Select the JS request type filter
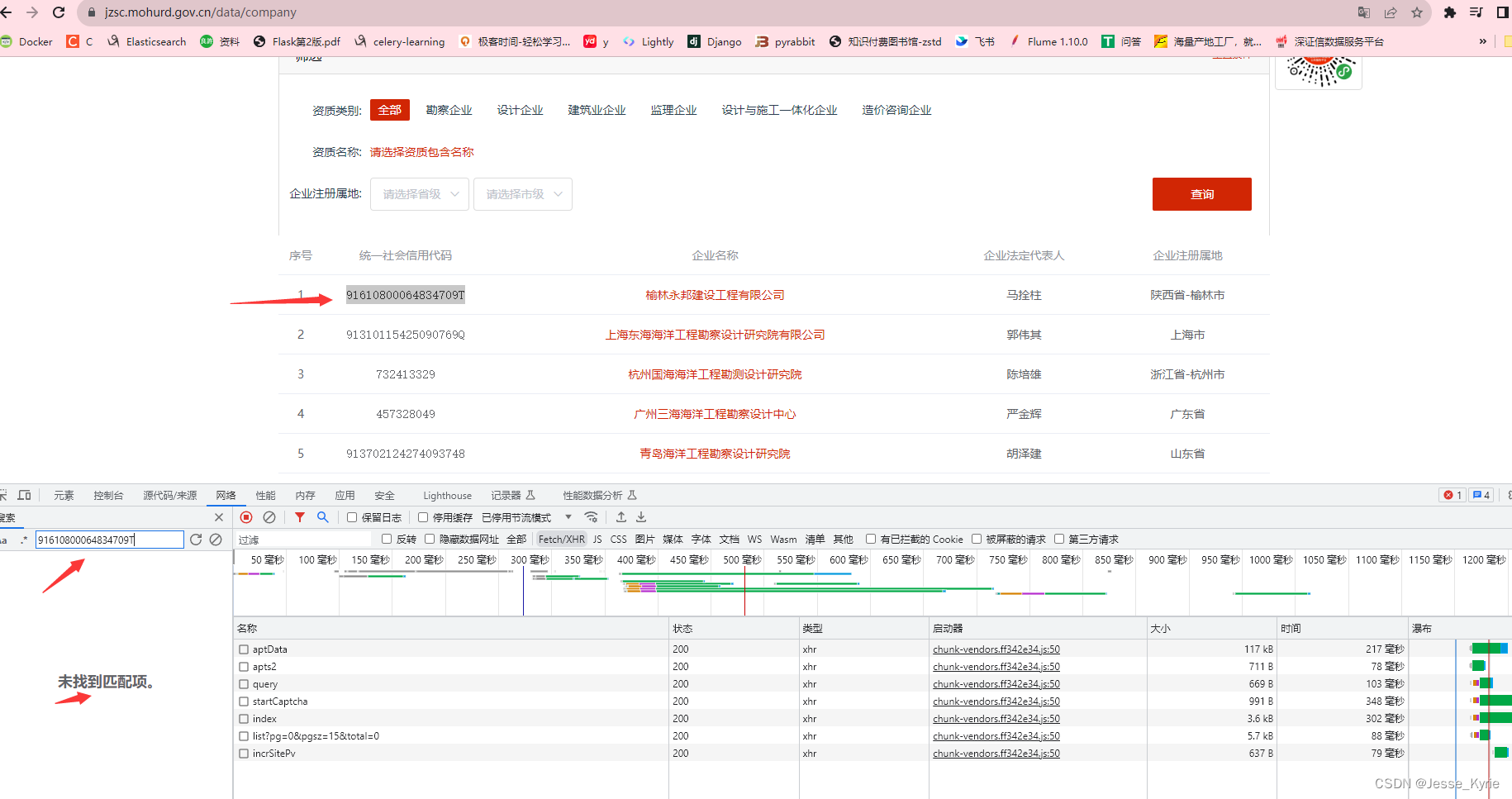The height and width of the screenshot is (799, 1512). tap(597, 539)
